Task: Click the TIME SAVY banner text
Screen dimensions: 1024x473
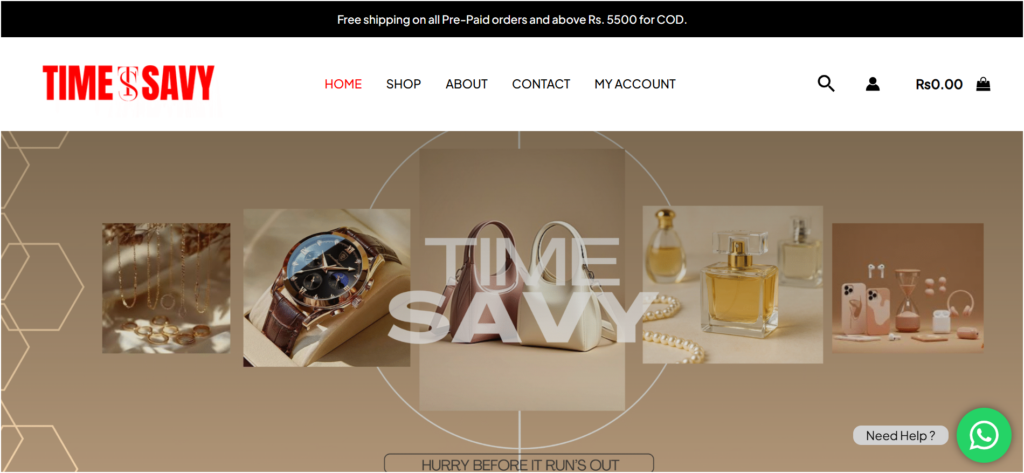Action: pyautogui.click(x=522, y=291)
